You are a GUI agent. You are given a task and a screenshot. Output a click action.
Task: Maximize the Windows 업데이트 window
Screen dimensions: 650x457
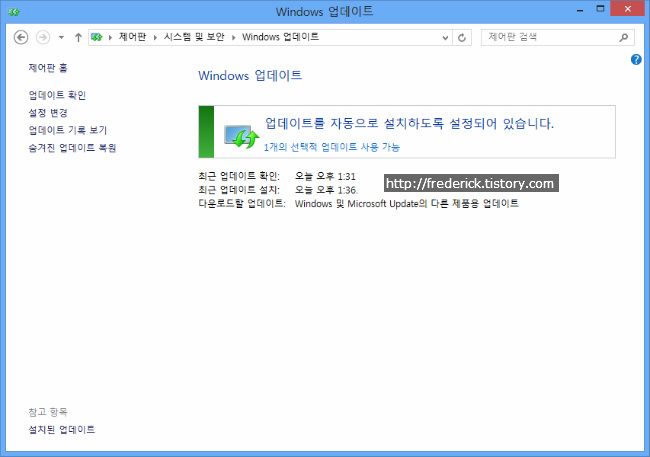pos(600,9)
